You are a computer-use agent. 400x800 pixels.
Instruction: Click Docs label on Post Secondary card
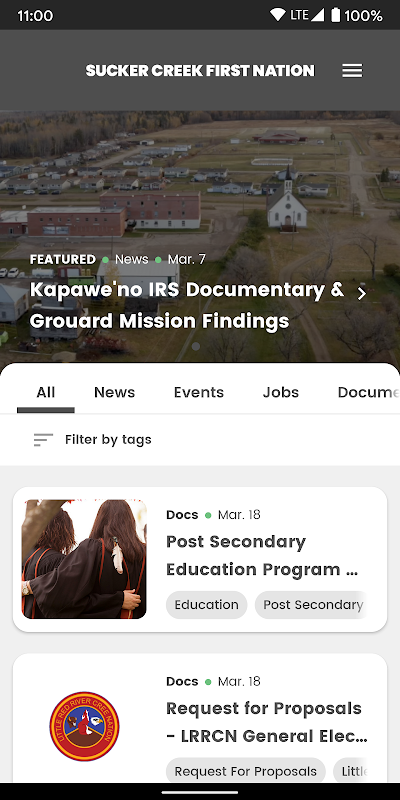[182, 515]
